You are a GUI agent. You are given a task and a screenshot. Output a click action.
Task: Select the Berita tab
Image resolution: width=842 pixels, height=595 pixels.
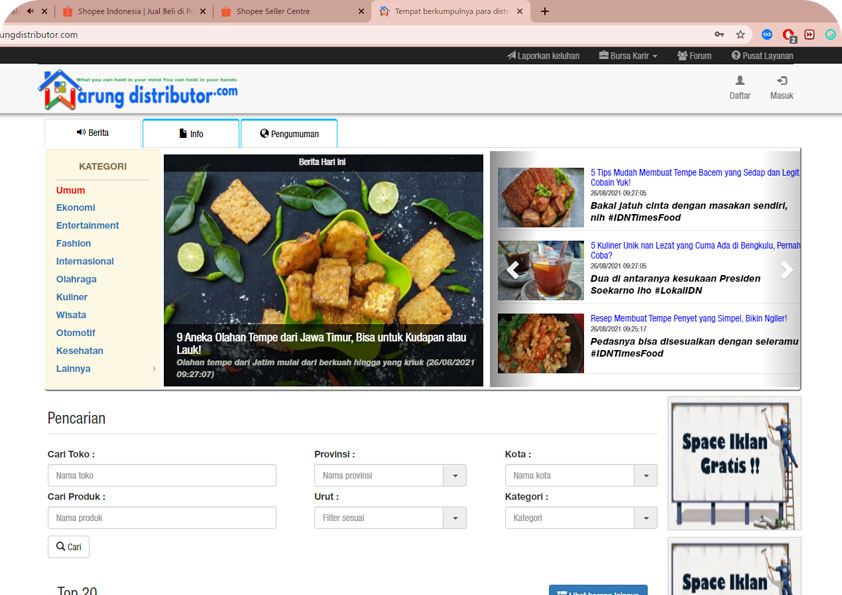92,133
